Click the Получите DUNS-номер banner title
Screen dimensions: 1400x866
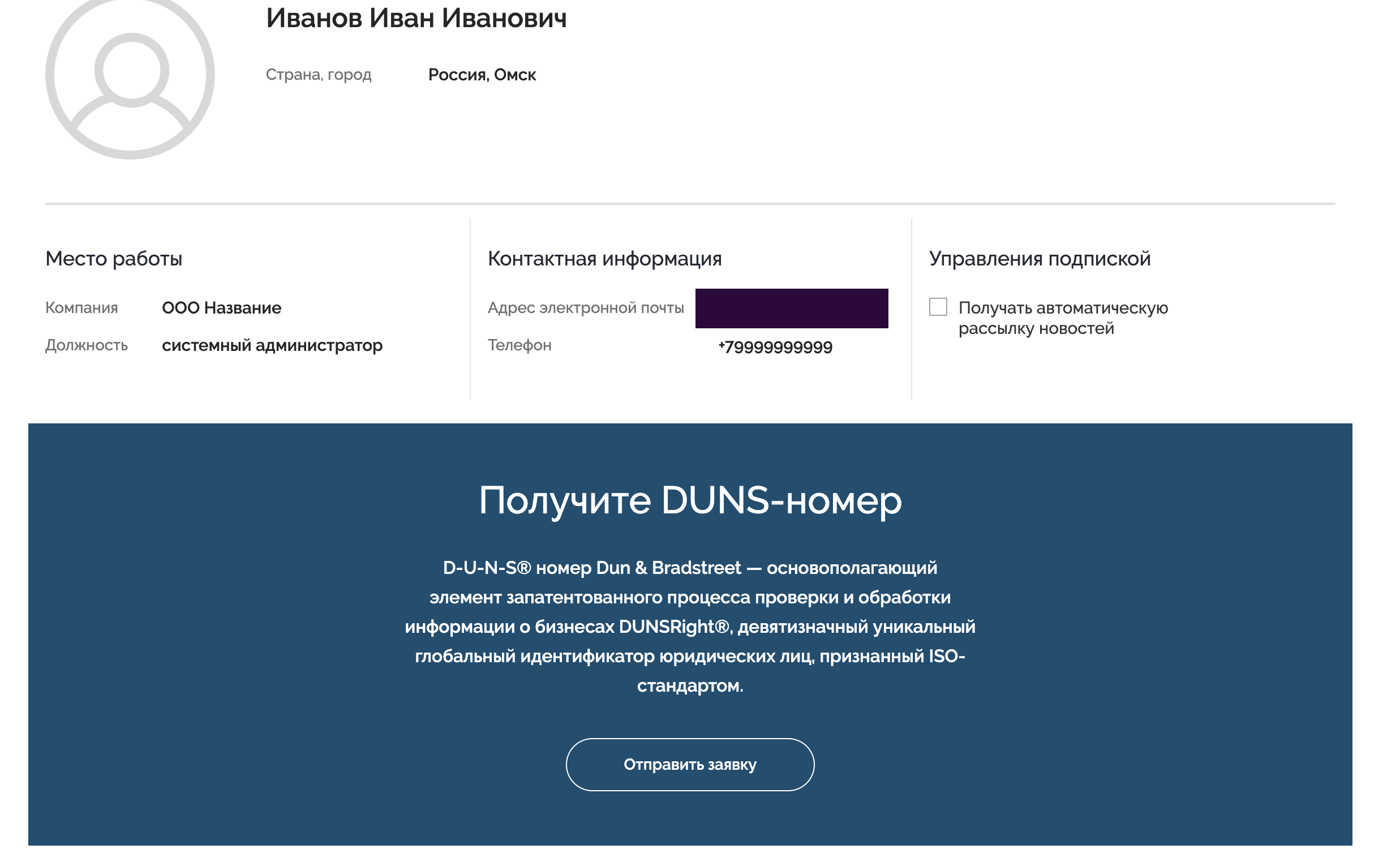point(689,500)
